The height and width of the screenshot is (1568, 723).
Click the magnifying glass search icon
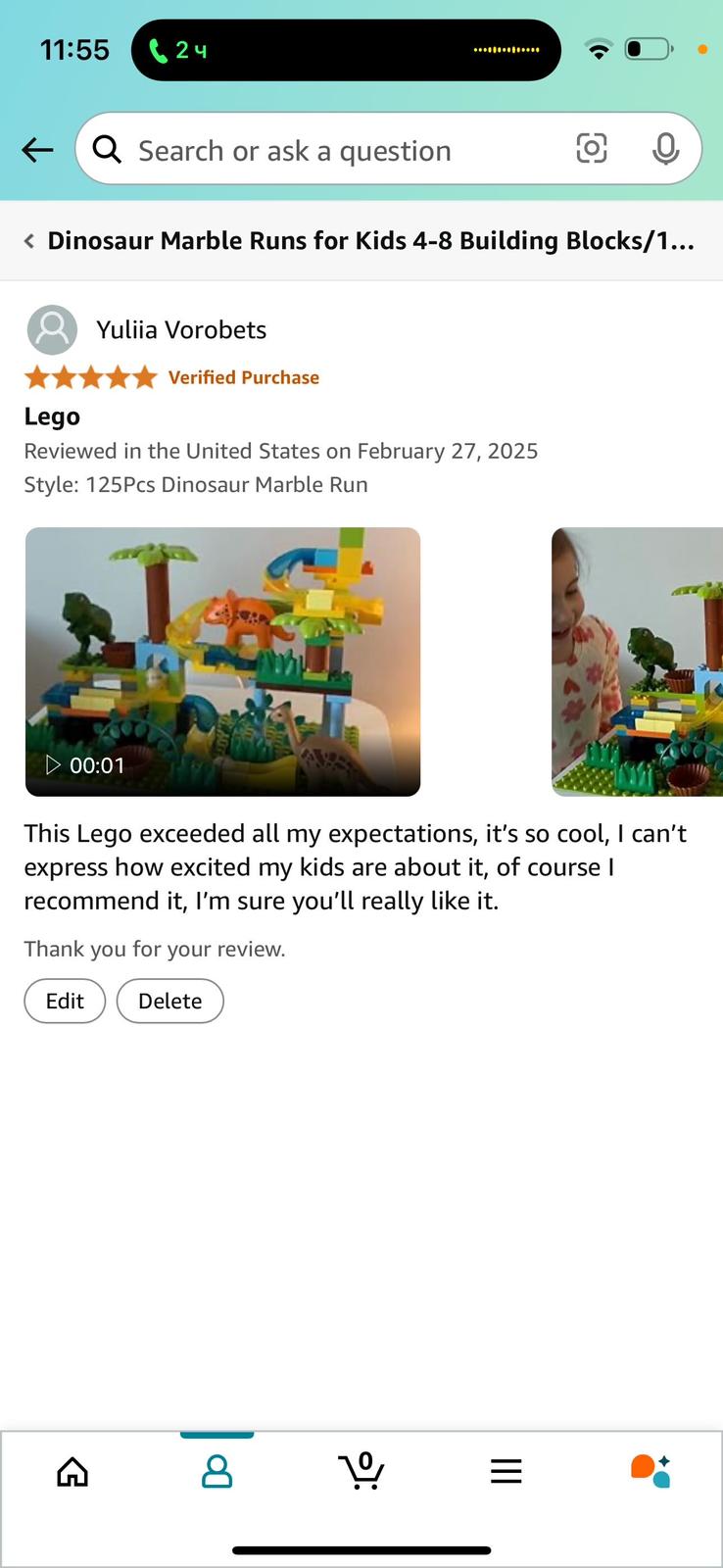(x=107, y=149)
